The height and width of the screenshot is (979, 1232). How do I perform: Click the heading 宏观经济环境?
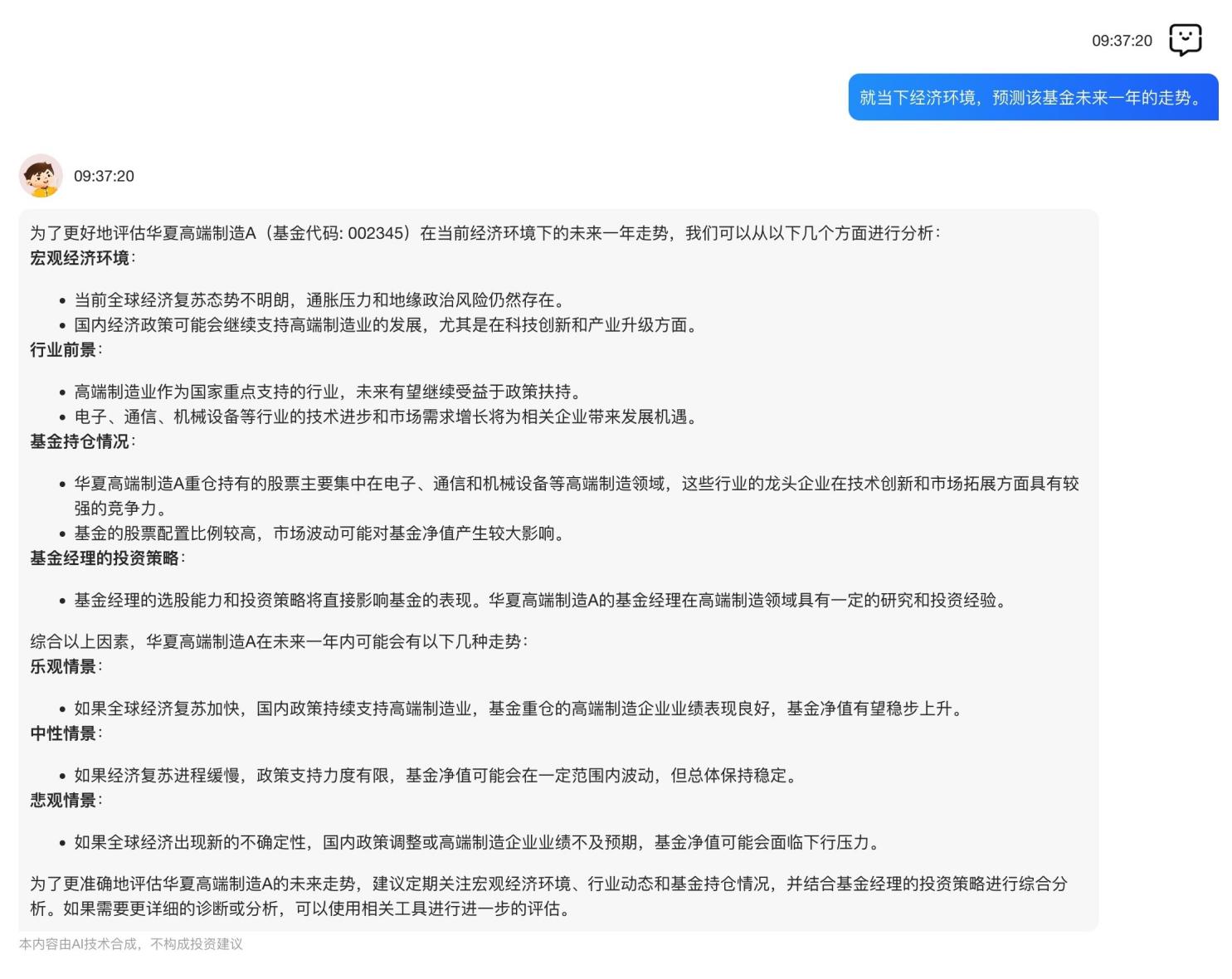pyautogui.click(x=80, y=258)
